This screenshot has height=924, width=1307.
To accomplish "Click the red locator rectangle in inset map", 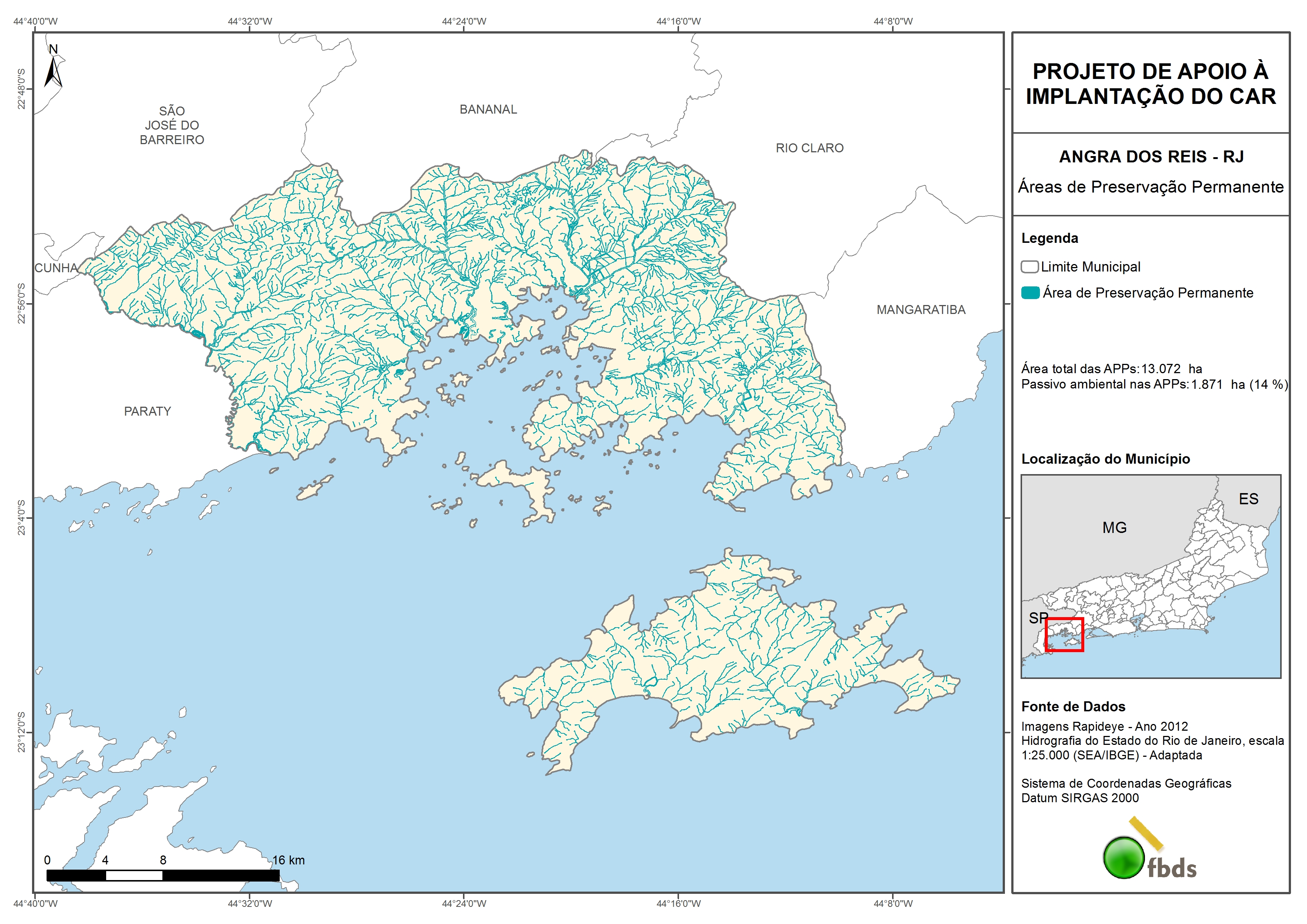I will coord(1064,635).
